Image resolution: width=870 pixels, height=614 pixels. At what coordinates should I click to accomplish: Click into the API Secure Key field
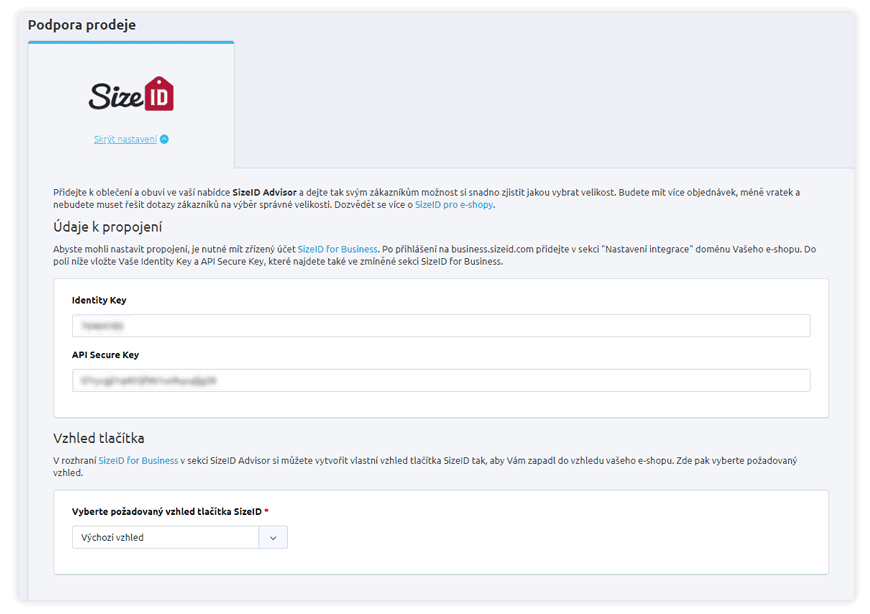(x=440, y=381)
